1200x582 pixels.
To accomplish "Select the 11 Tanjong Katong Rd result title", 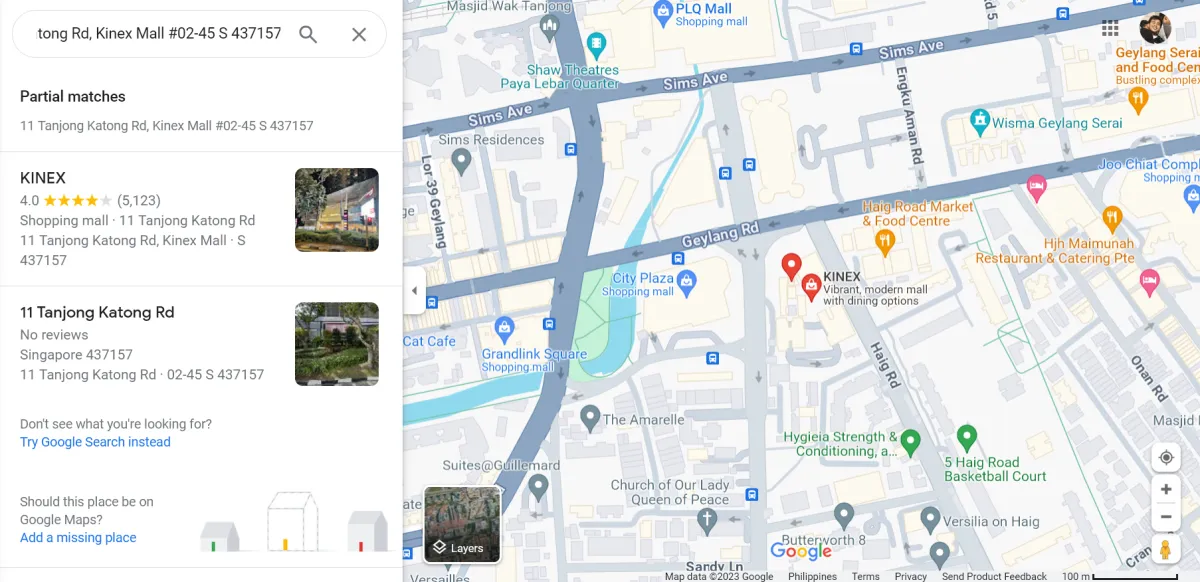I will click(x=97, y=312).
